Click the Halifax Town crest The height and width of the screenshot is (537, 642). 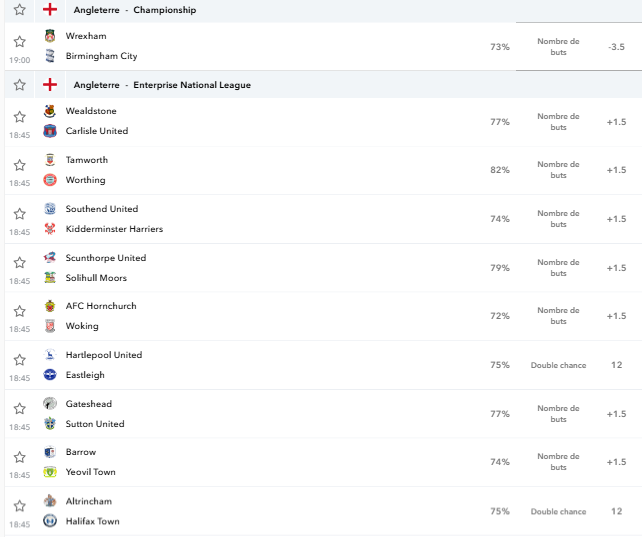point(50,521)
